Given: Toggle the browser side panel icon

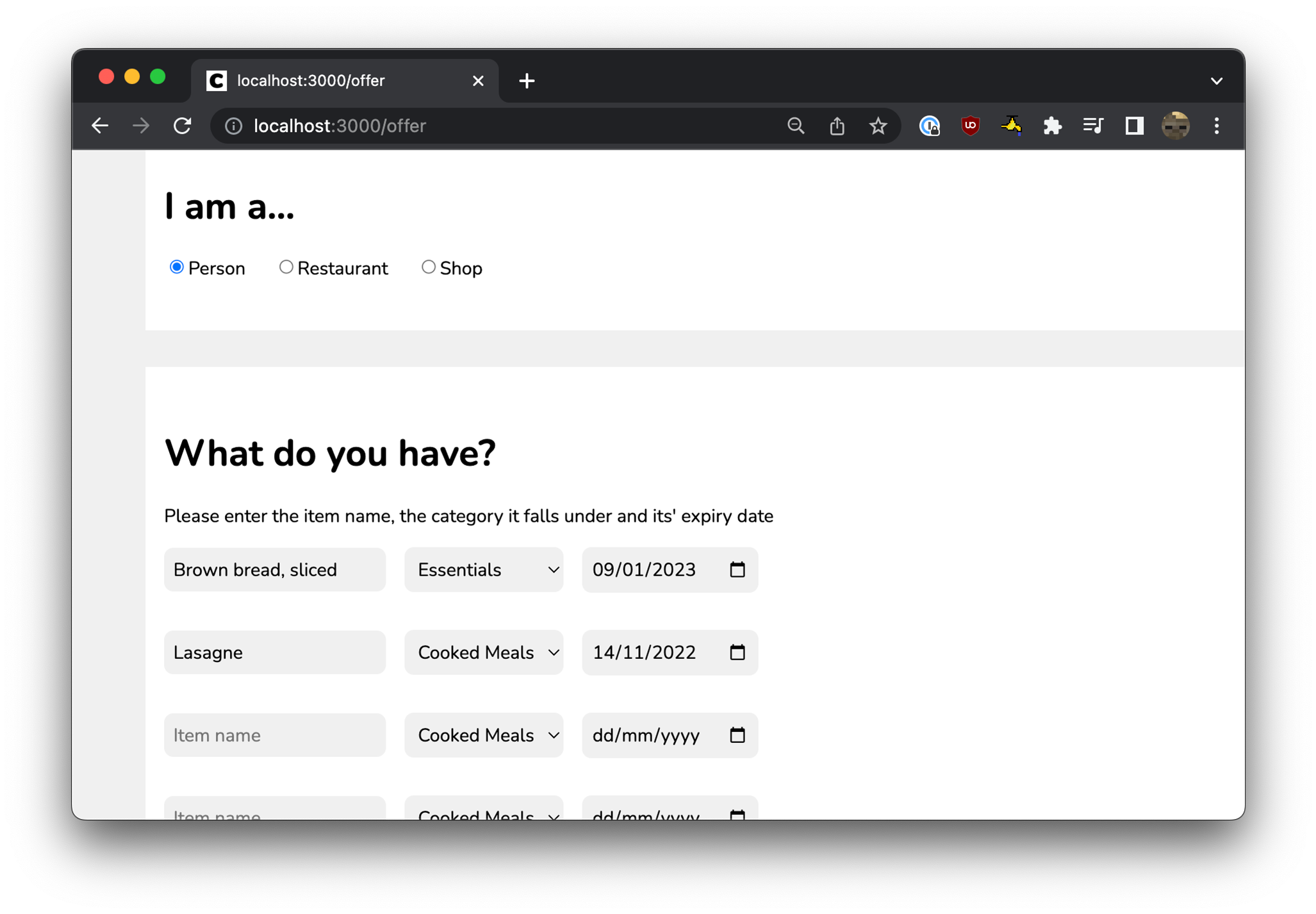Looking at the screenshot, I should [1134, 126].
